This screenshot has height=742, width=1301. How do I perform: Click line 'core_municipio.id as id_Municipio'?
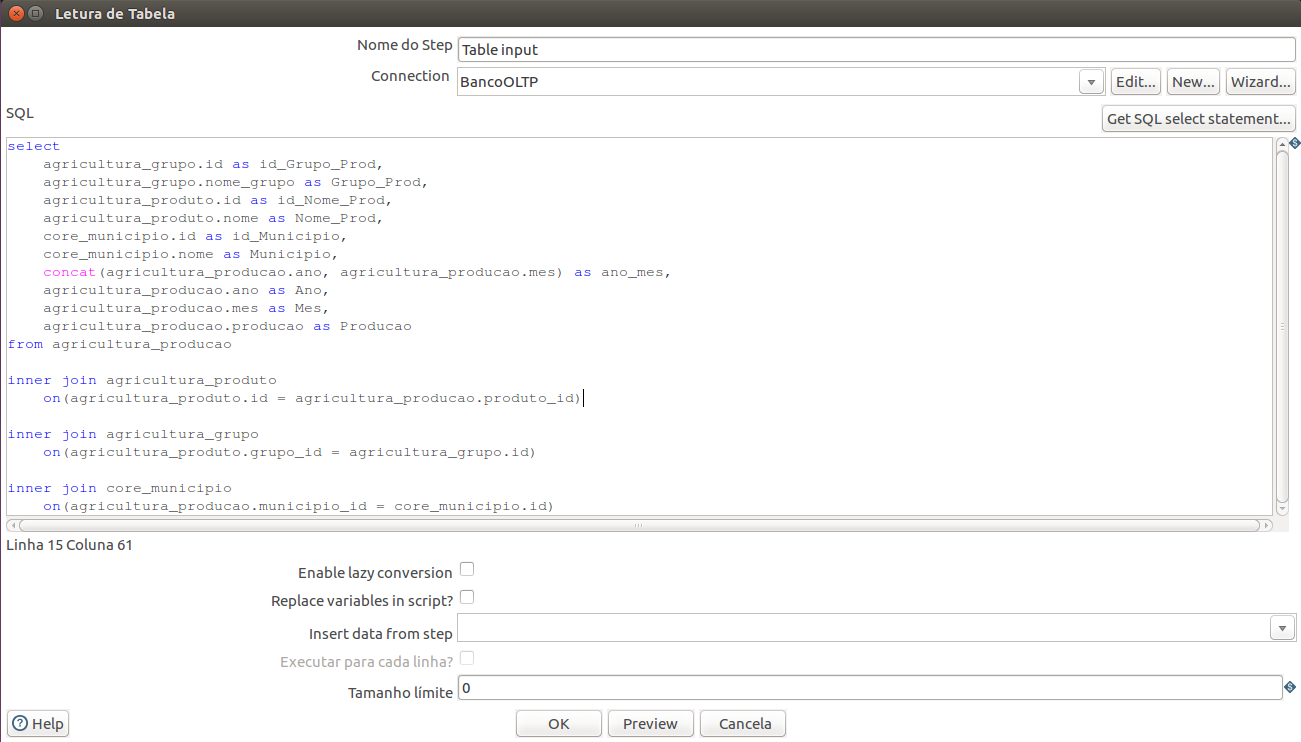(x=195, y=236)
